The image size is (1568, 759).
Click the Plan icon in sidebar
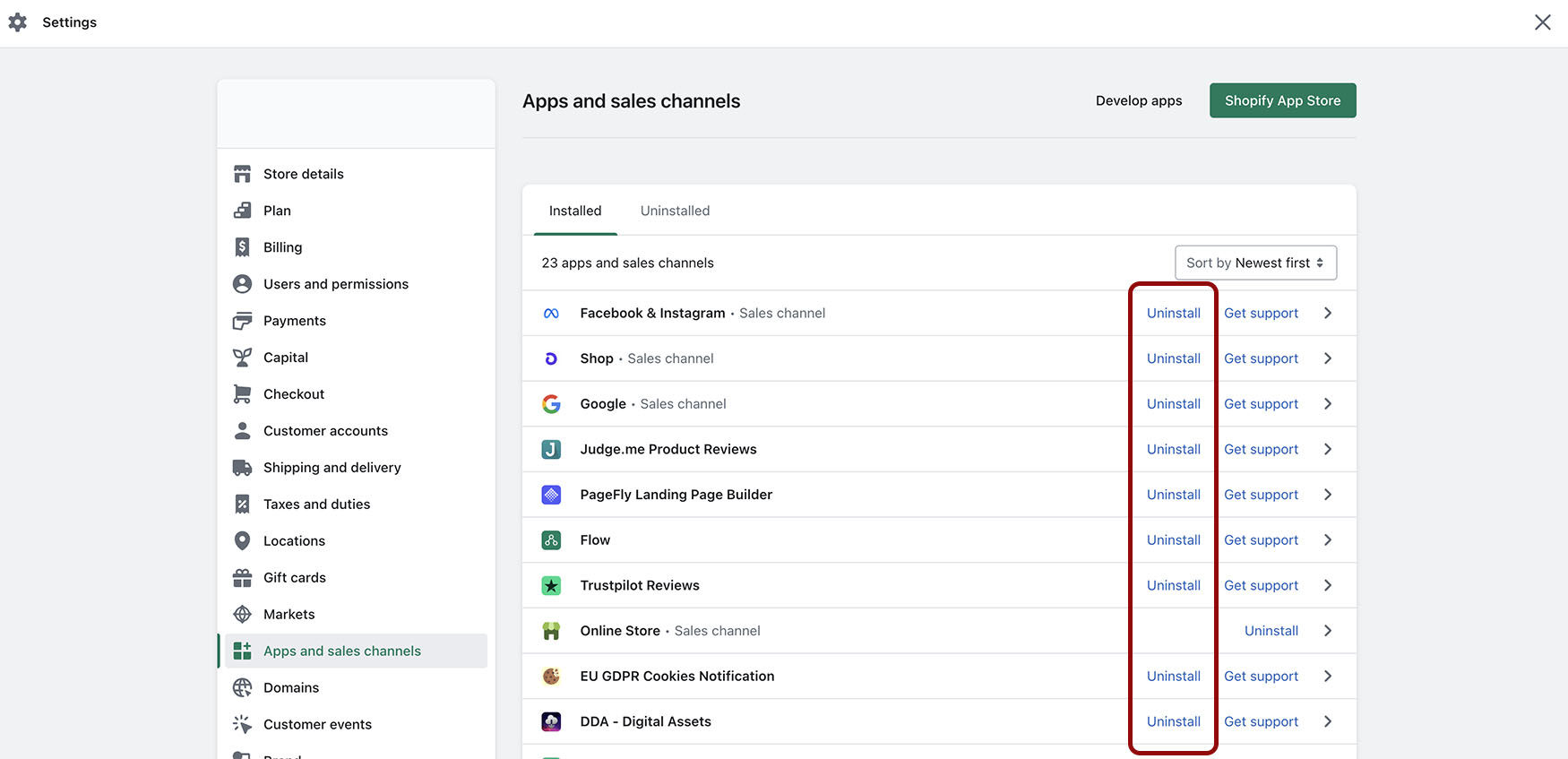tap(242, 211)
